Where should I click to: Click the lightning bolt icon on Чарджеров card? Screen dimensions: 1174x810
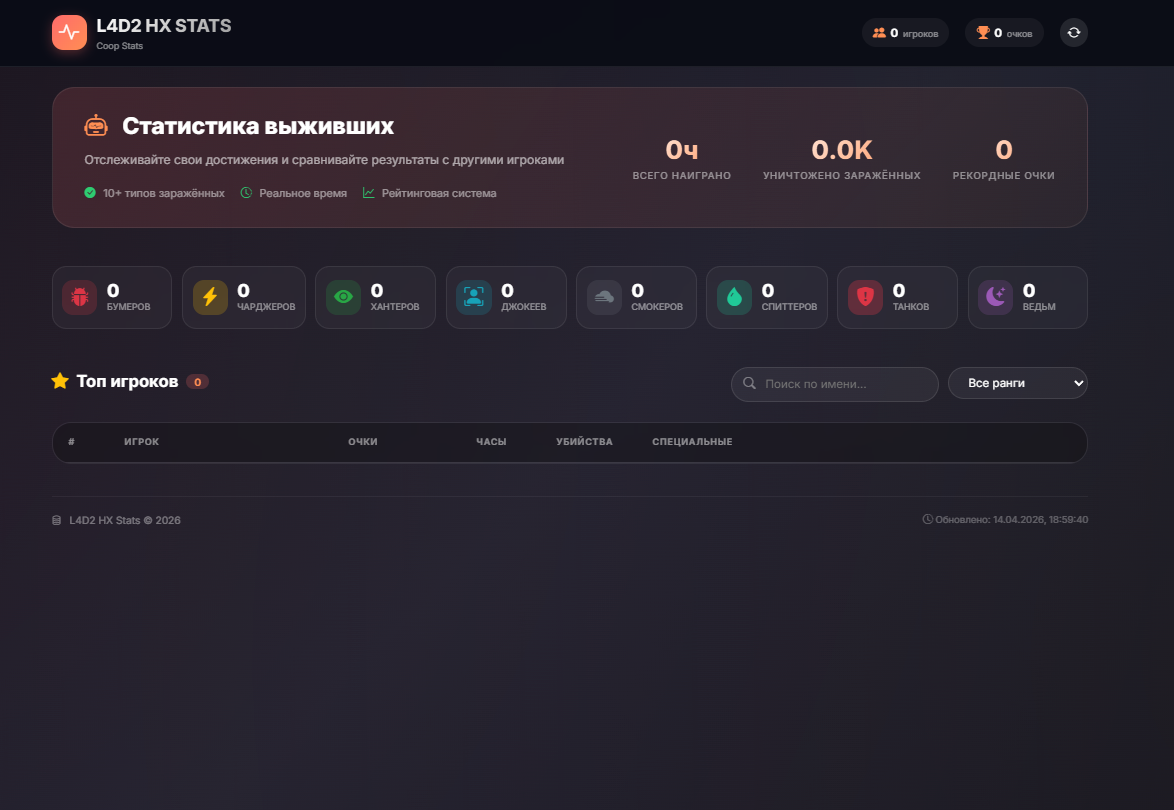(x=210, y=297)
